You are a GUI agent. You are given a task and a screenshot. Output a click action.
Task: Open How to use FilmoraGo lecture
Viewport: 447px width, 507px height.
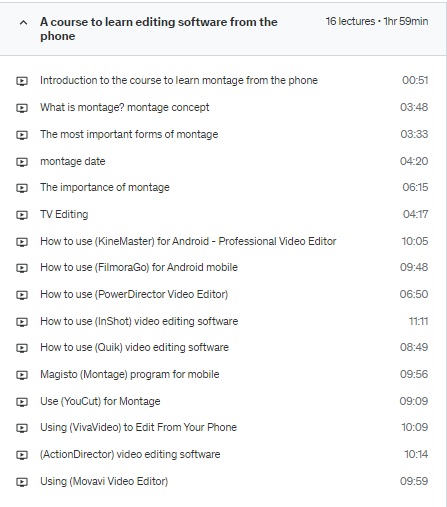pos(139,267)
